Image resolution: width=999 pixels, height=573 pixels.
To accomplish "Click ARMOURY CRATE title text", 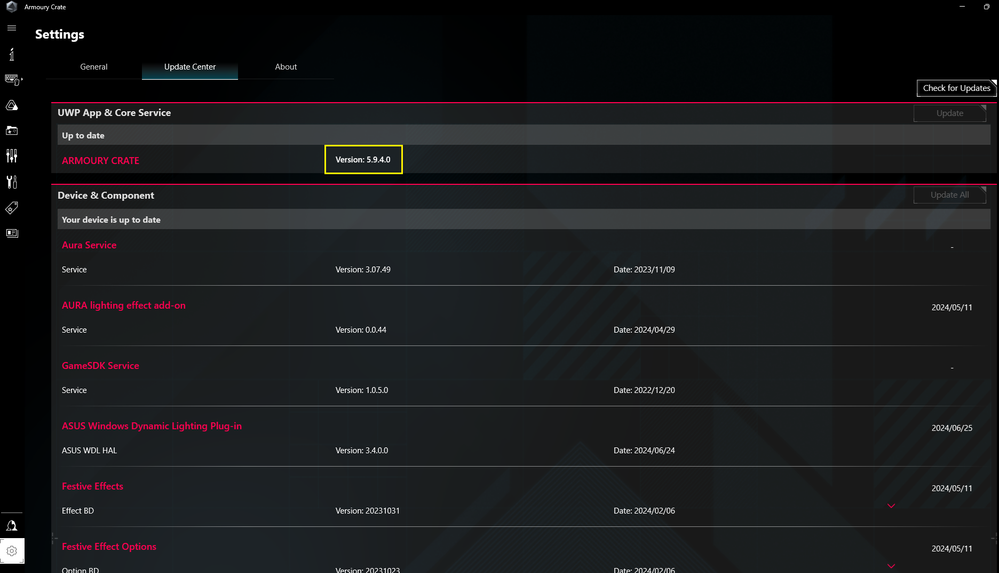I will click(101, 161).
